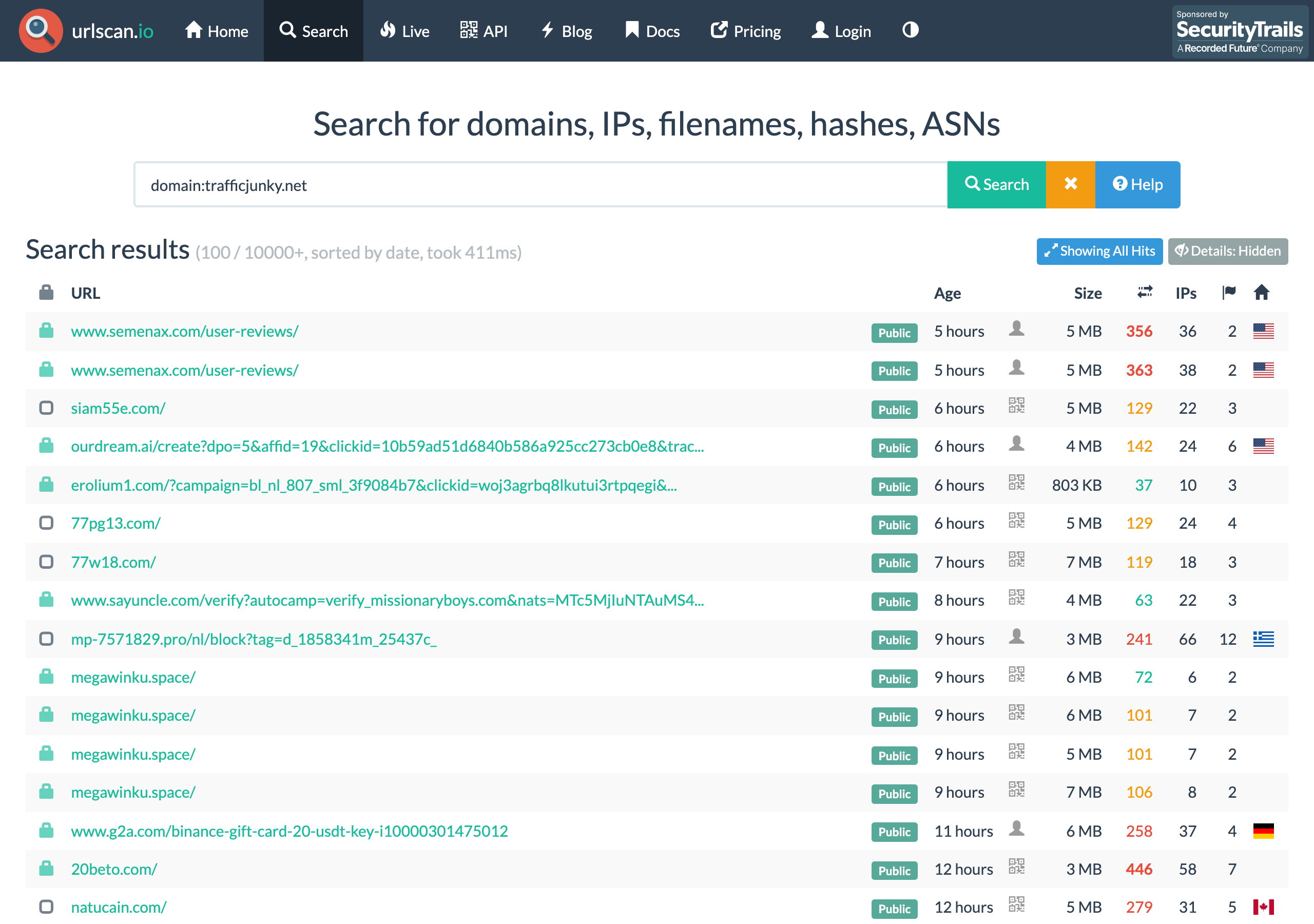This screenshot has height=924, width=1314.
Task: Open the mp-7571829.pro result
Action: (x=254, y=640)
